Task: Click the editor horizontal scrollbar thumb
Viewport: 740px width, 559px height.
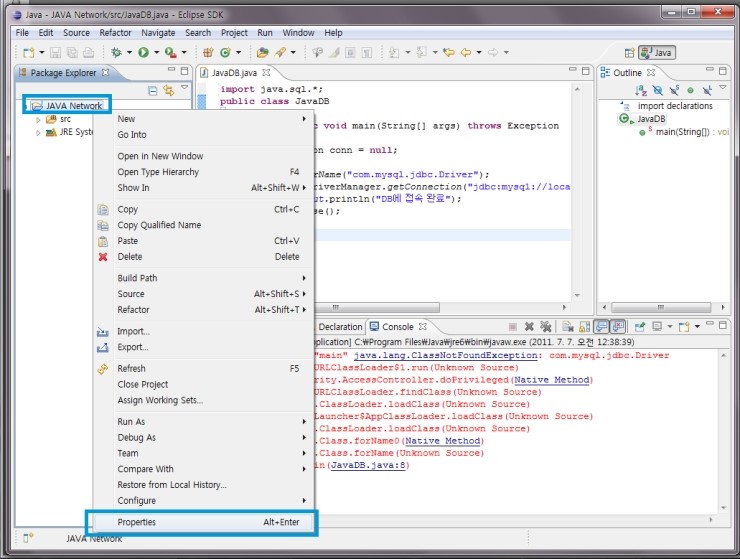Action: click(x=377, y=307)
